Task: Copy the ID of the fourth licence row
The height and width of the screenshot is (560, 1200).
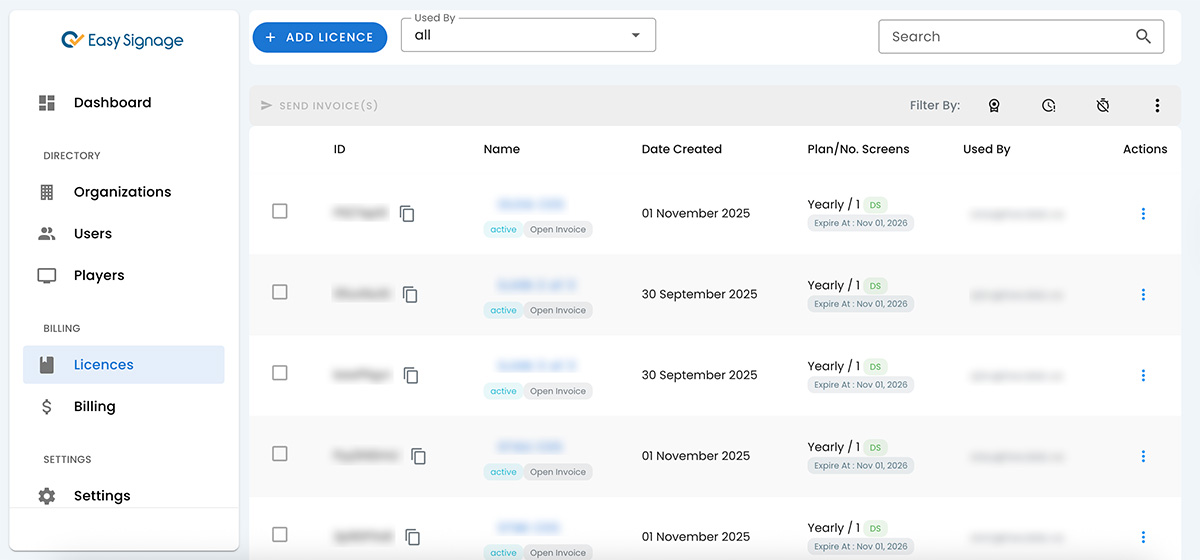Action: (418, 456)
